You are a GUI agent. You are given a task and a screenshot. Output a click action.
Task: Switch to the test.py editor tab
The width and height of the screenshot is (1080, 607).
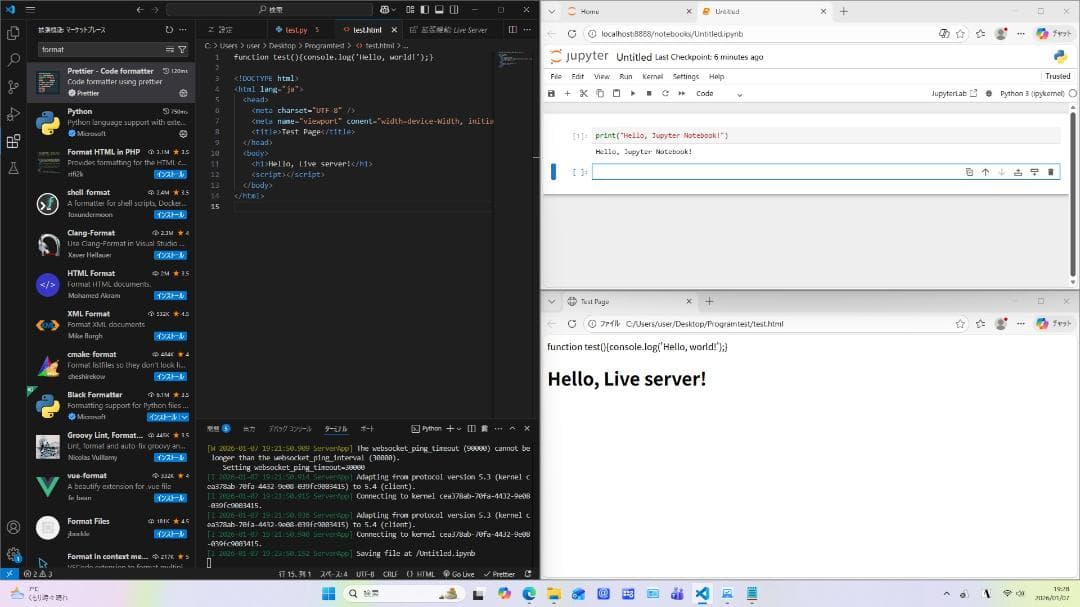[x=296, y=30]
